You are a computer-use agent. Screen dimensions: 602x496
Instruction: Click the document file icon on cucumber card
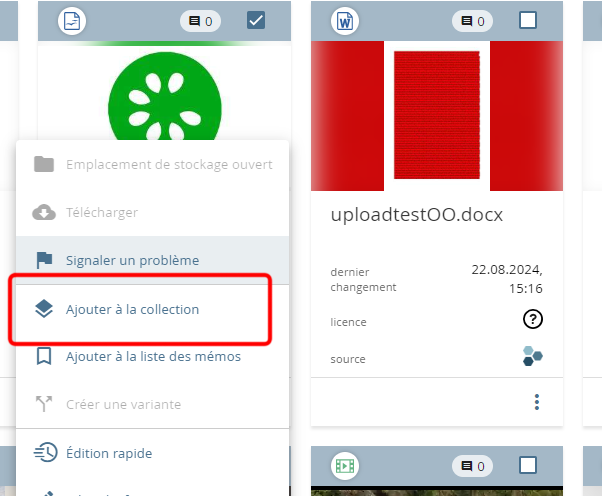(x=72, y=21)
